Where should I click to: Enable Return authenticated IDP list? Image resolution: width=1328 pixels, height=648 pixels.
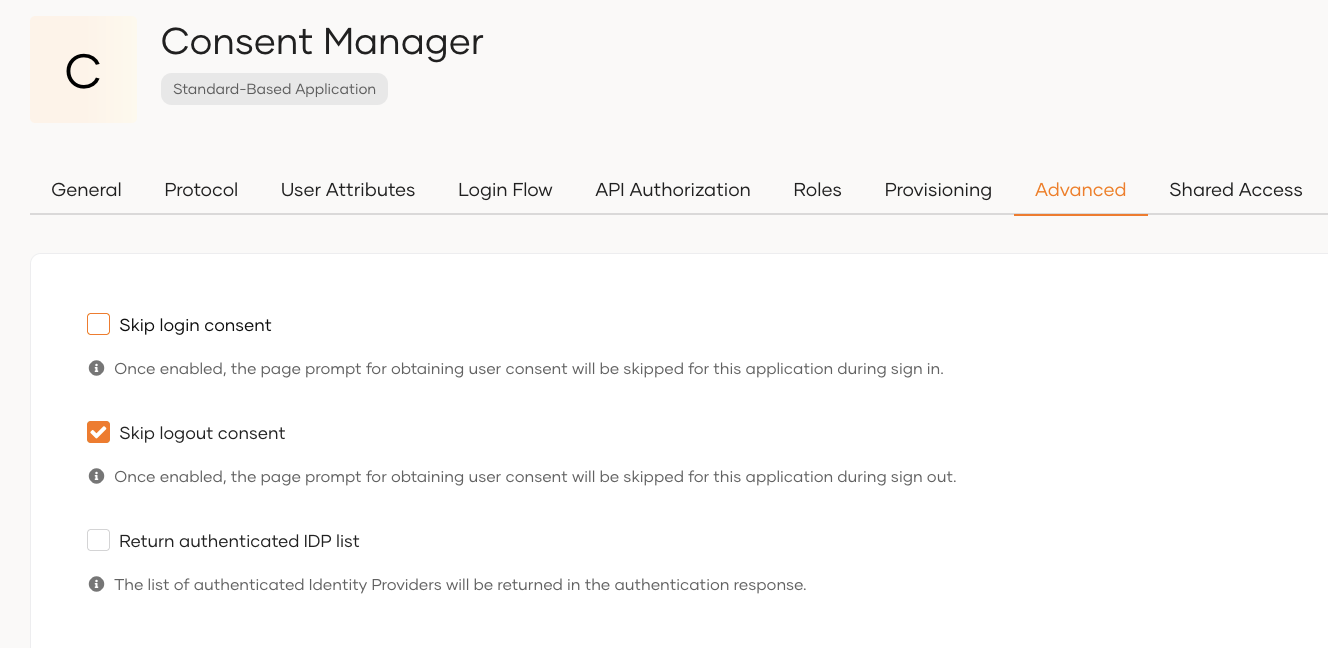98,540
